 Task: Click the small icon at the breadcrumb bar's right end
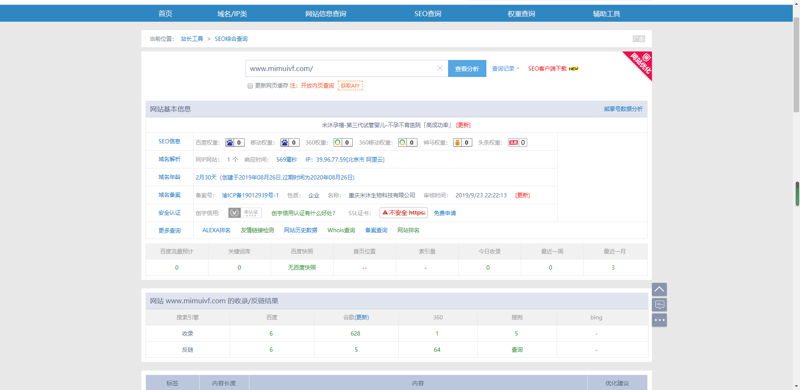click(639, 39)
